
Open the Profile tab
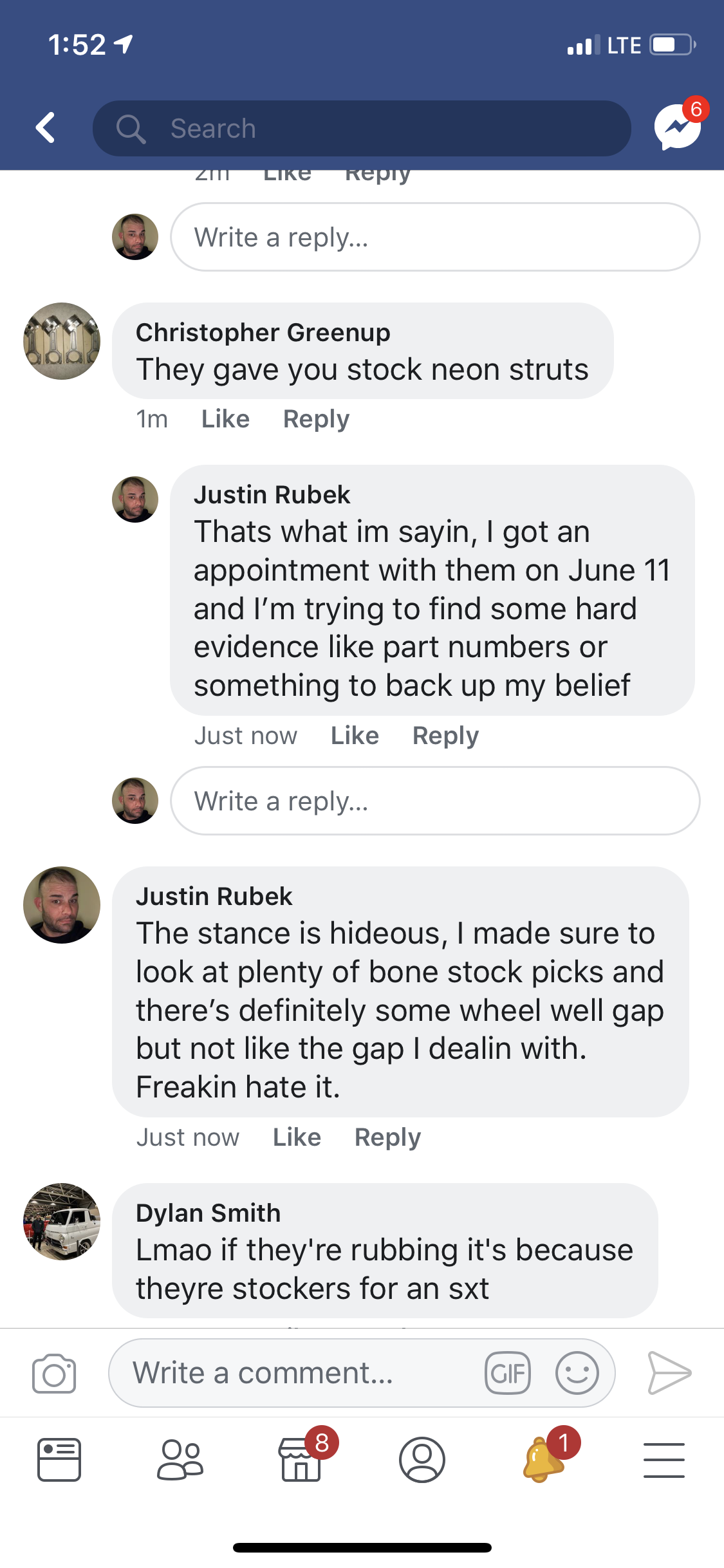coord(422,1460)
